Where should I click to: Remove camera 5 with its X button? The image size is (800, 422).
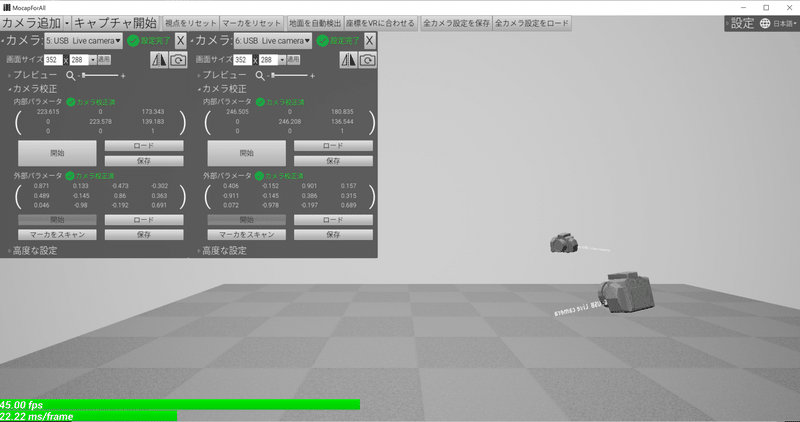[180, 41]
